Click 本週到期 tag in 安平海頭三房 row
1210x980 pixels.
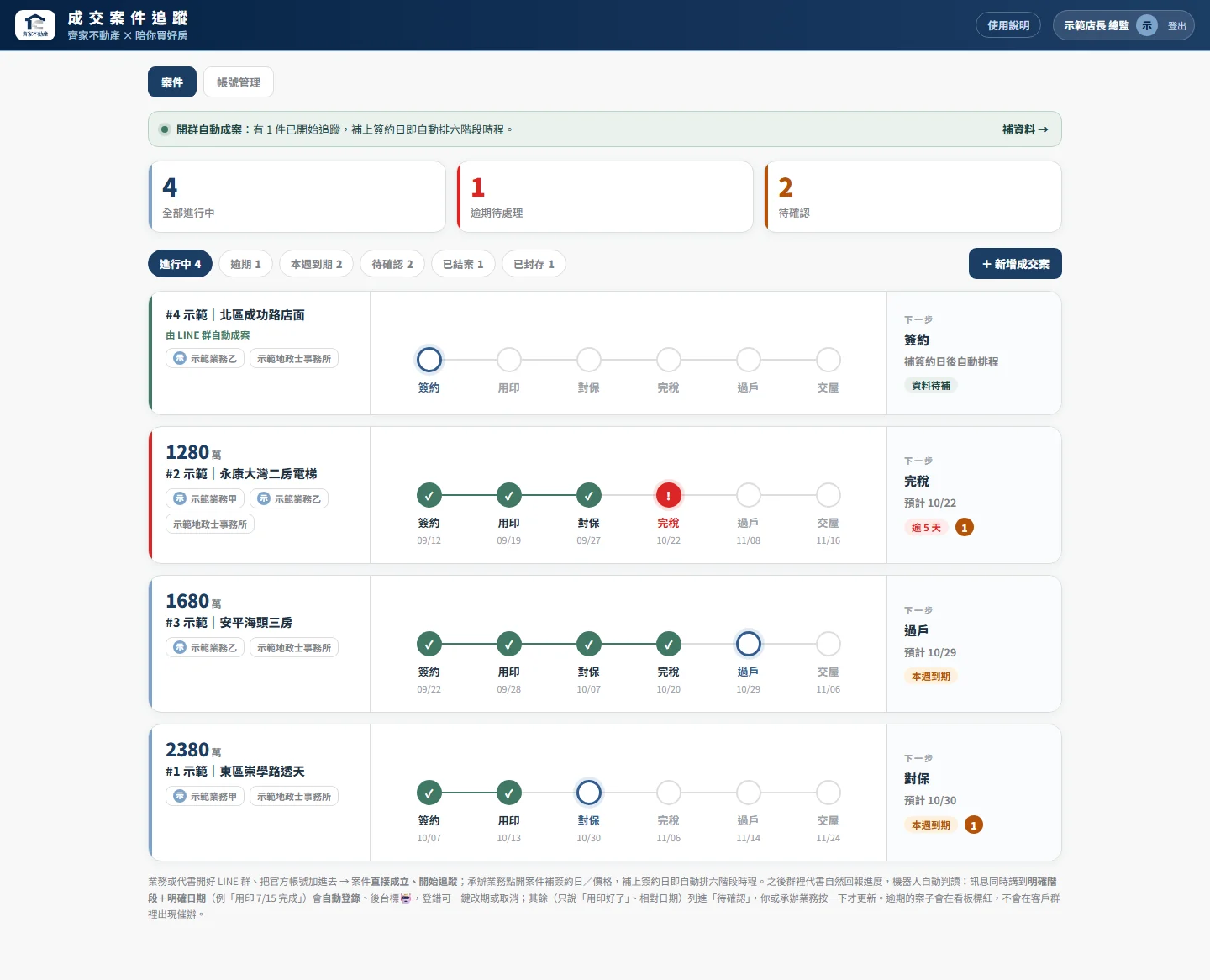931,677
